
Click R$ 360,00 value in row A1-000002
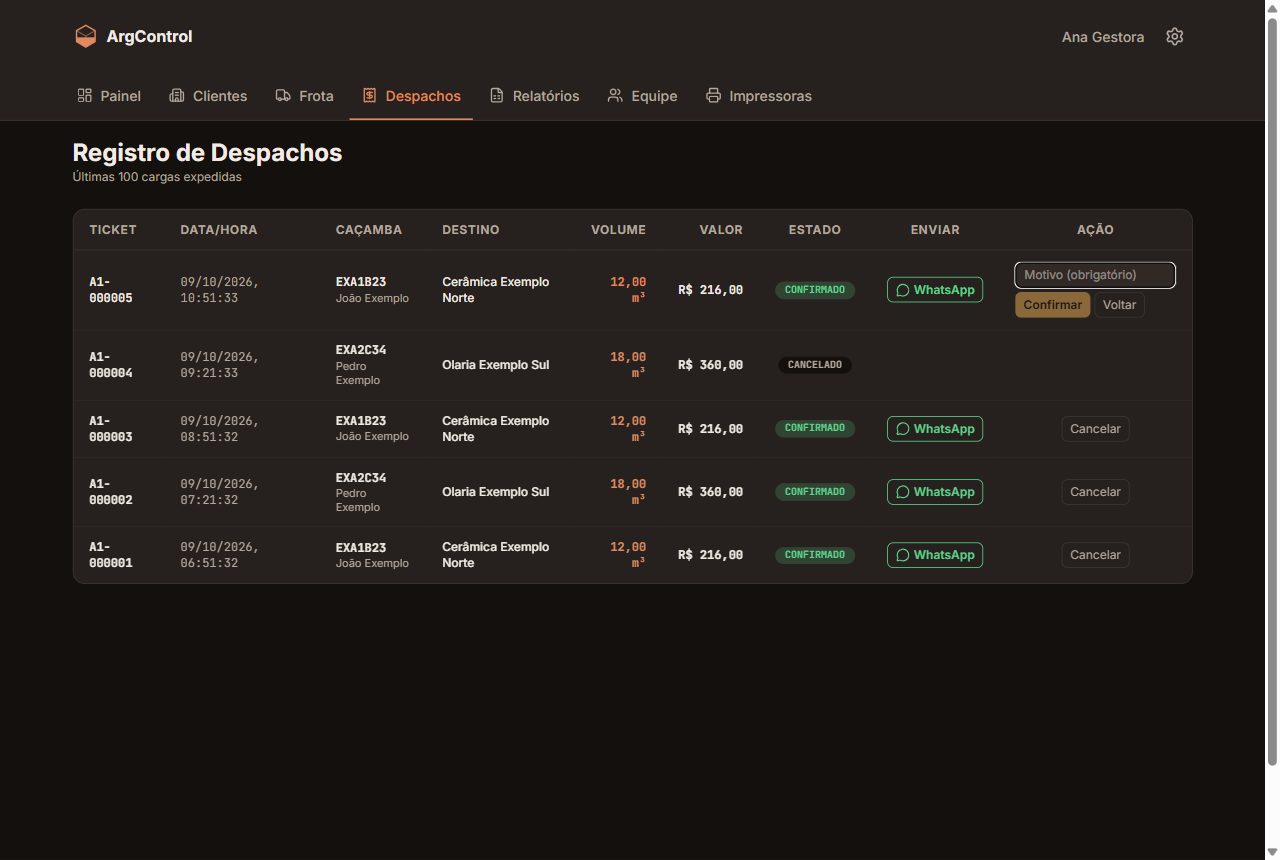710,492
